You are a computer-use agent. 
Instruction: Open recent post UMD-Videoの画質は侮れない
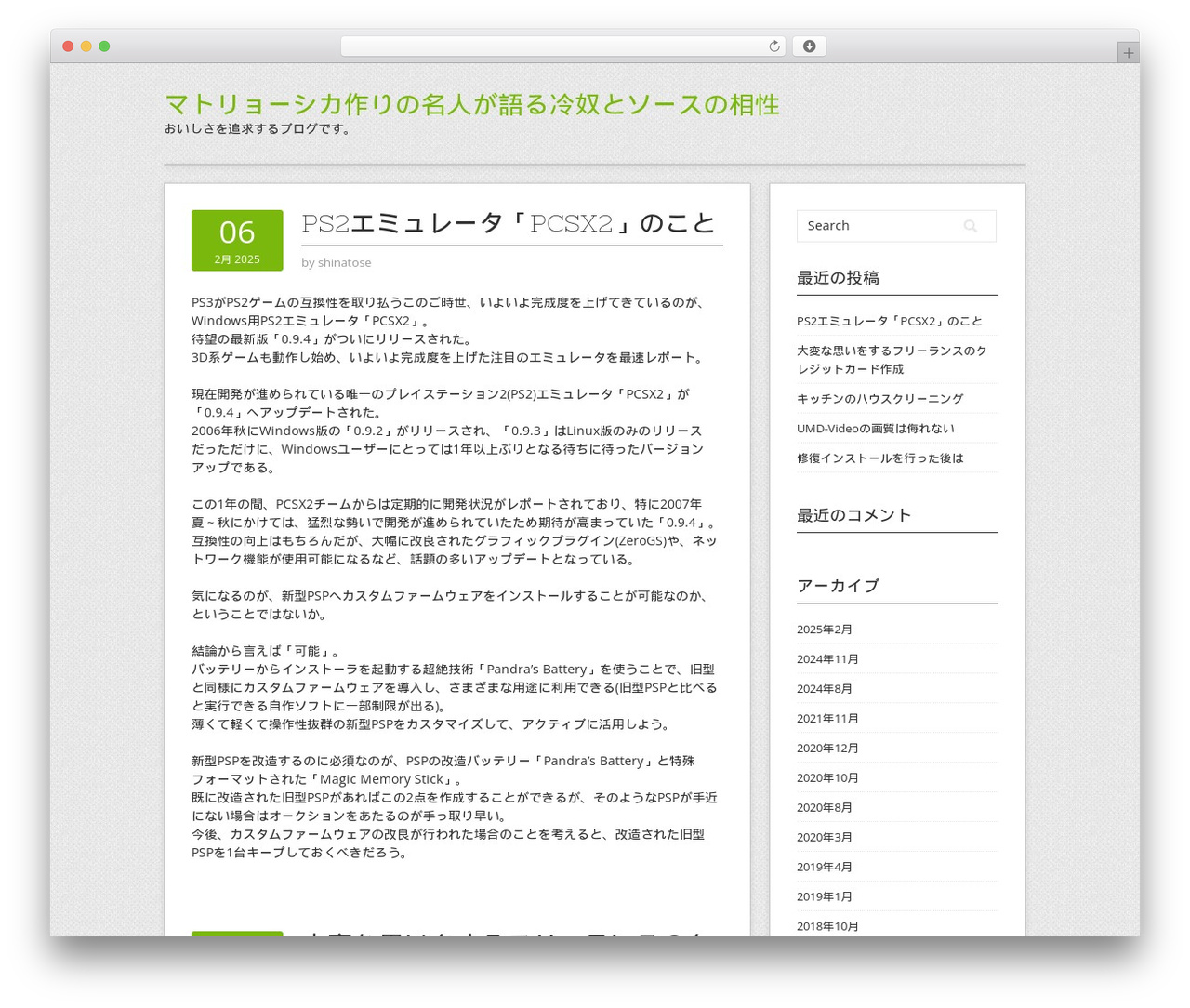point(876,429)
